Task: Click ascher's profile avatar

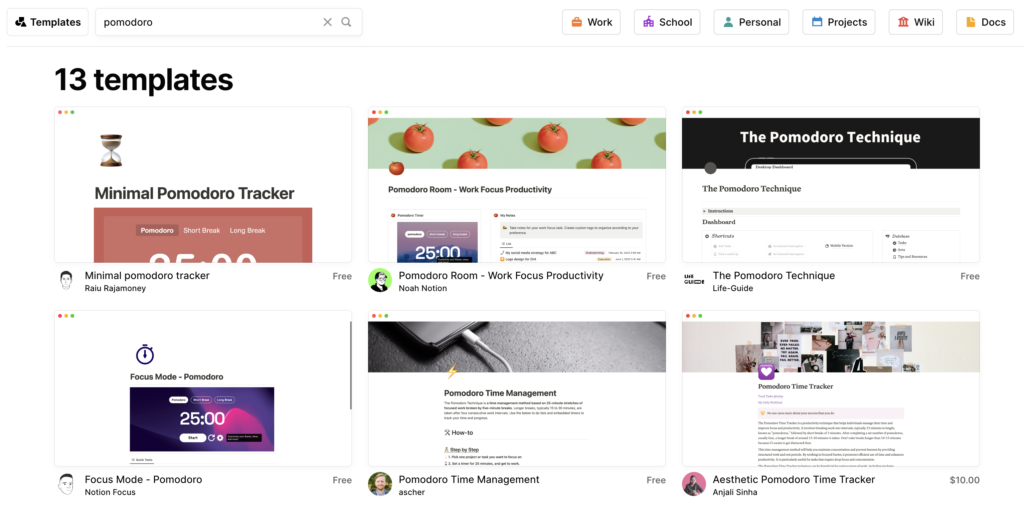Action: 380,485
